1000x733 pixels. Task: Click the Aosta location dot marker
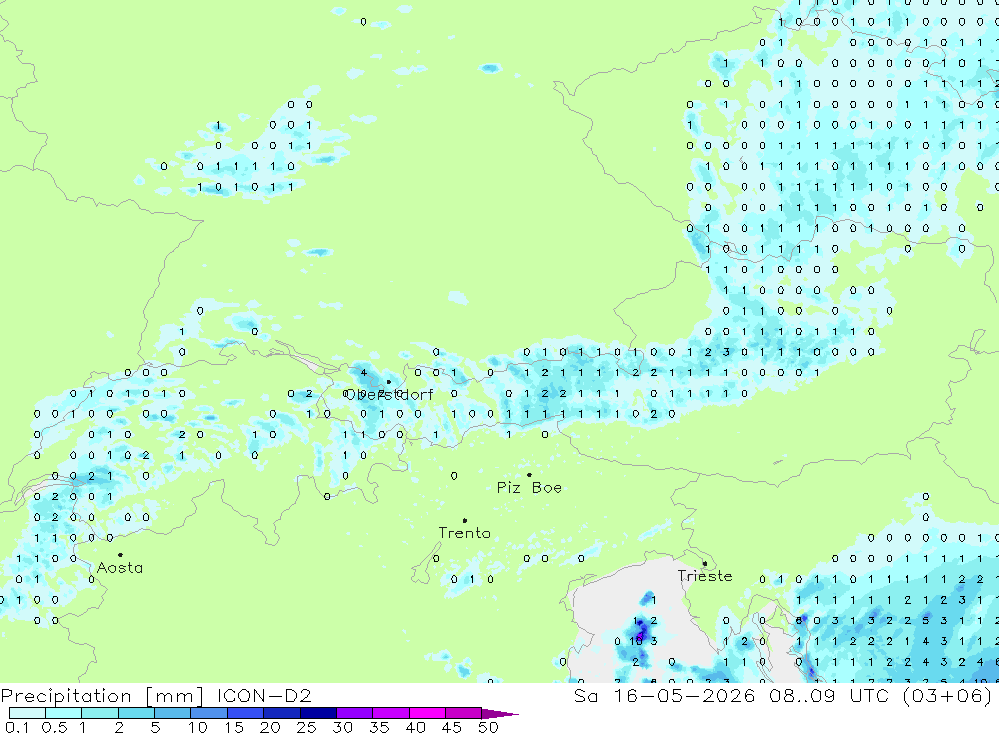(x=121, y=555)
